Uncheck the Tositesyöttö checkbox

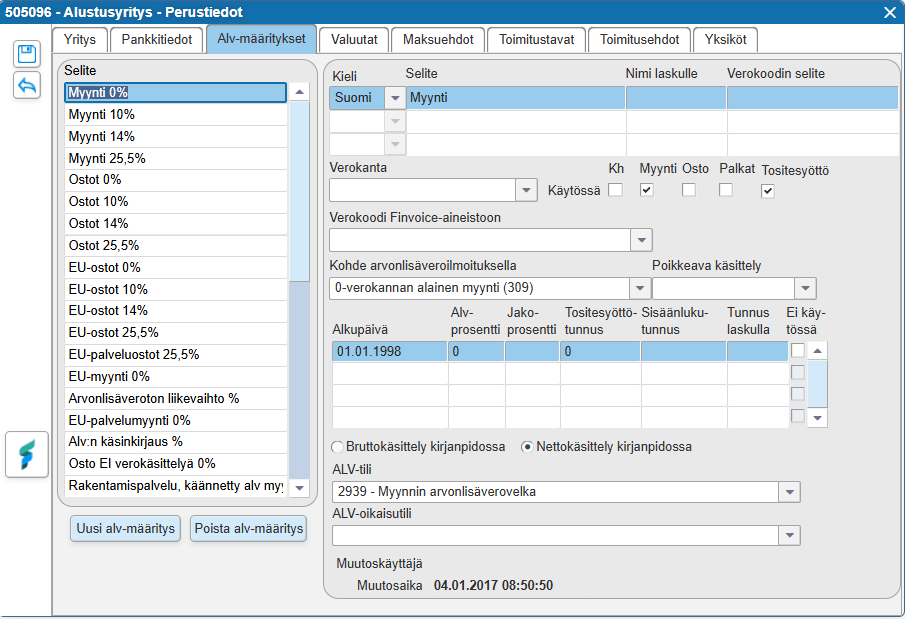pos(768,191)
